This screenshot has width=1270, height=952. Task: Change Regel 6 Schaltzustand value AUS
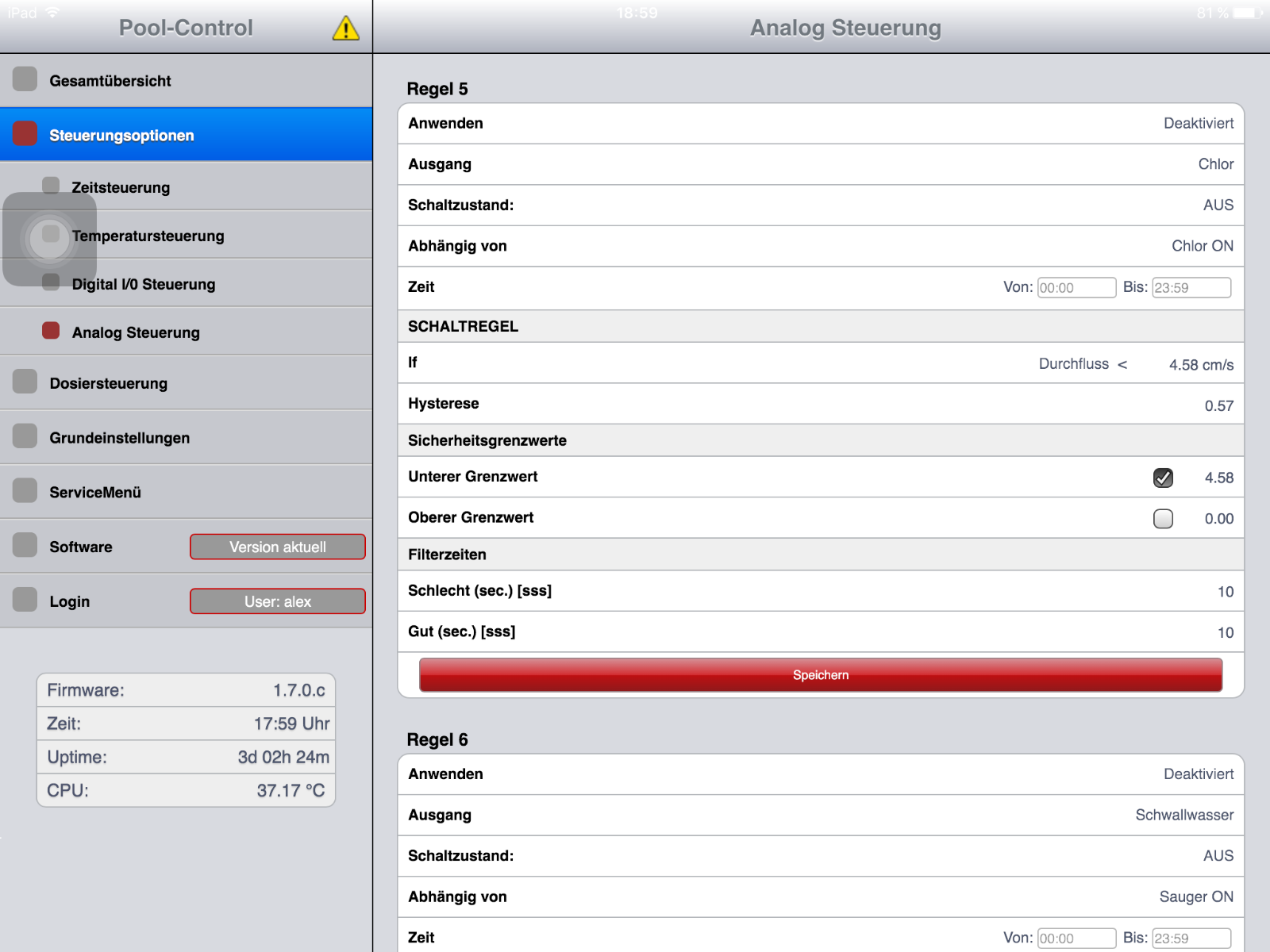click(x=1218, y=856)
